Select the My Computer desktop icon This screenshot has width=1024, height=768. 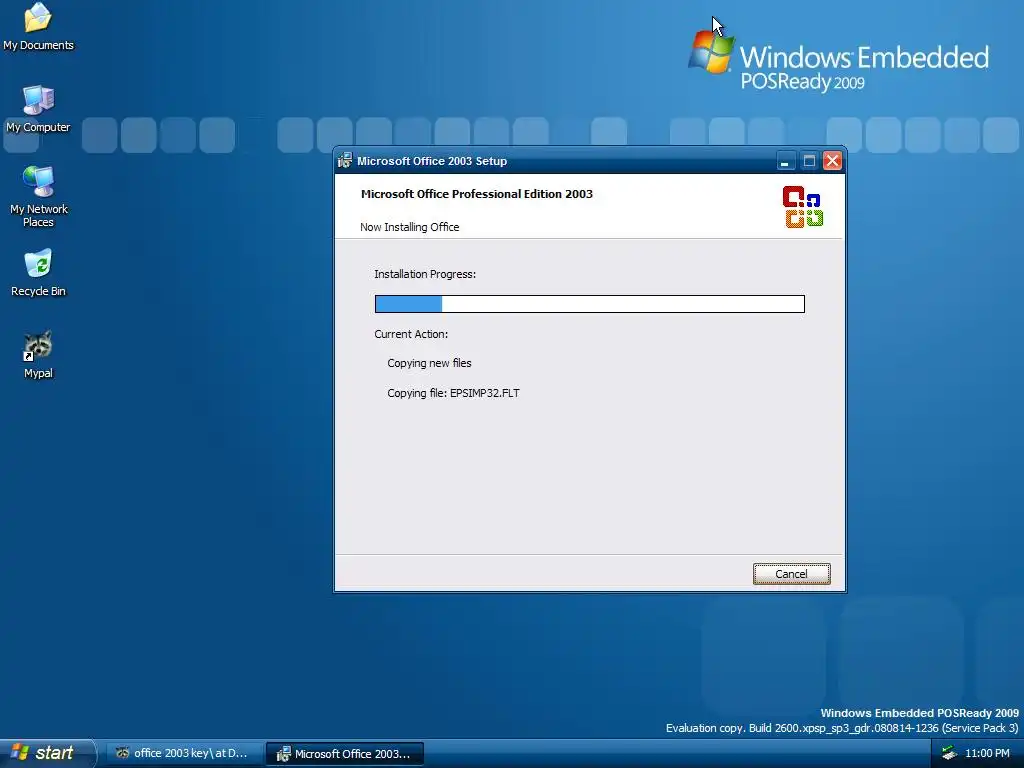pos(38,109)
